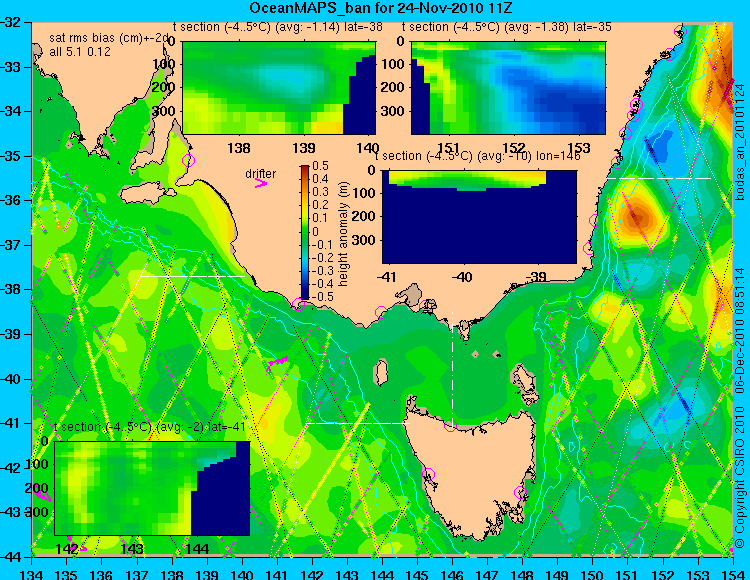Click the lon=146 section title text
The image size is (750, 580).
(477, 156)
